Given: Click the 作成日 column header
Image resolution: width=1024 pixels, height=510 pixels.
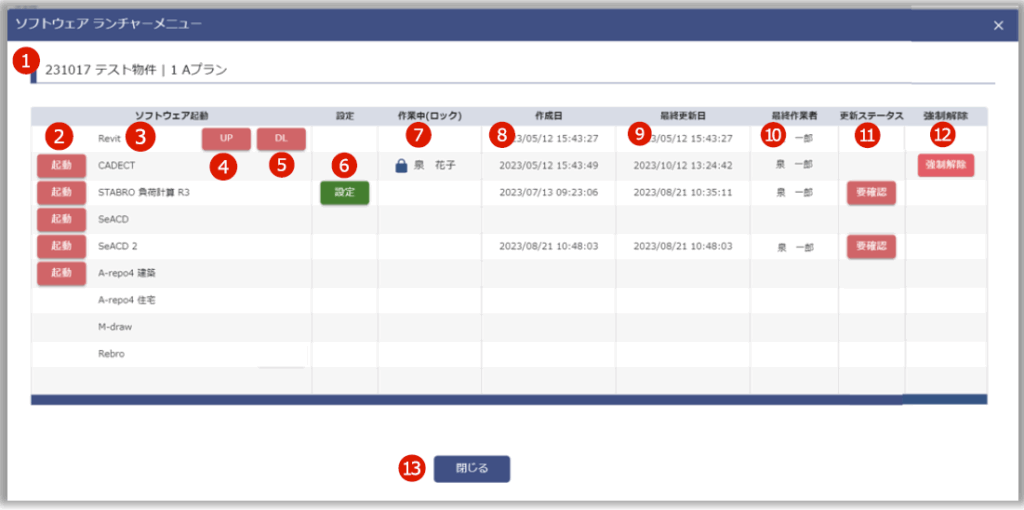Looking at the screenshot, I should click(x=548, y=116).
